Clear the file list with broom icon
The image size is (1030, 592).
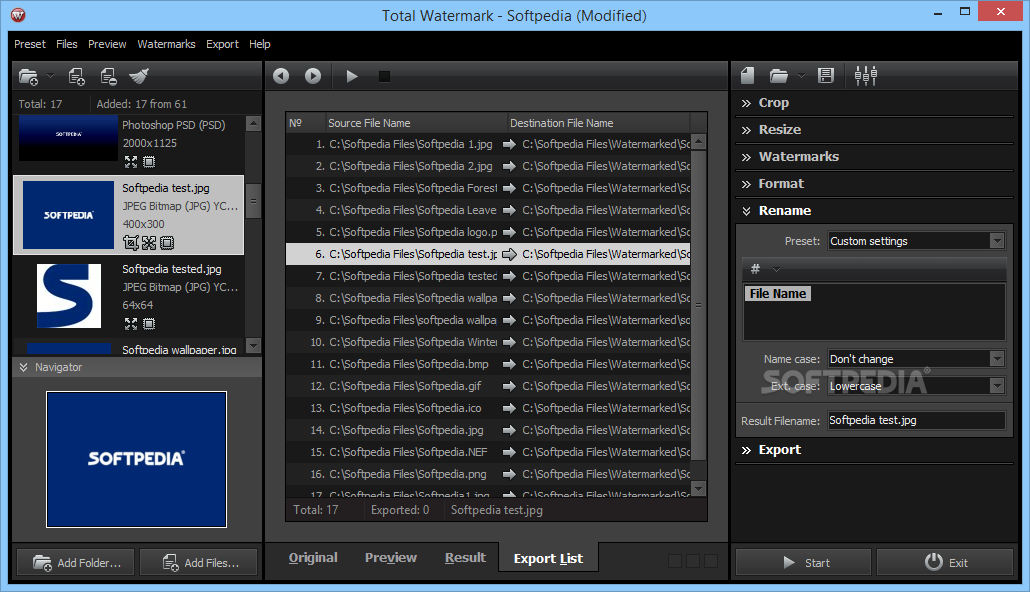[139, 77]
